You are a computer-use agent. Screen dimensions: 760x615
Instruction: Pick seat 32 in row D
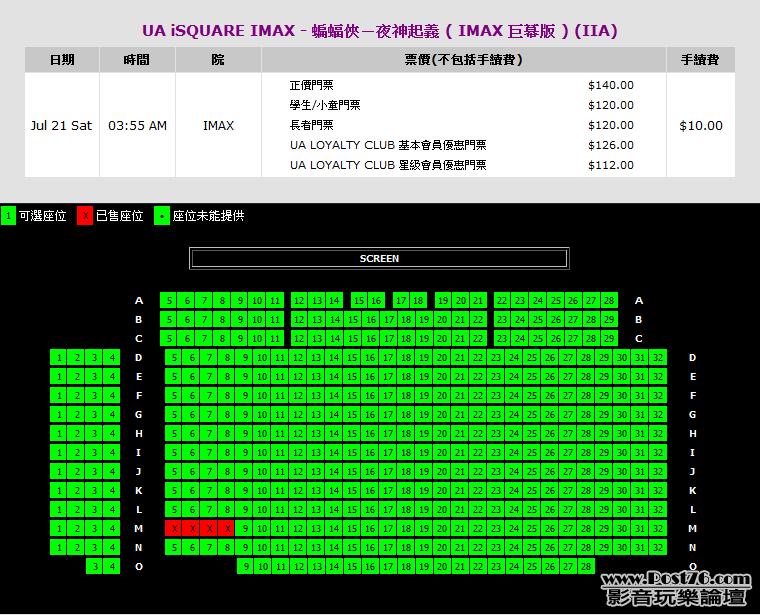tap(658, 358)
